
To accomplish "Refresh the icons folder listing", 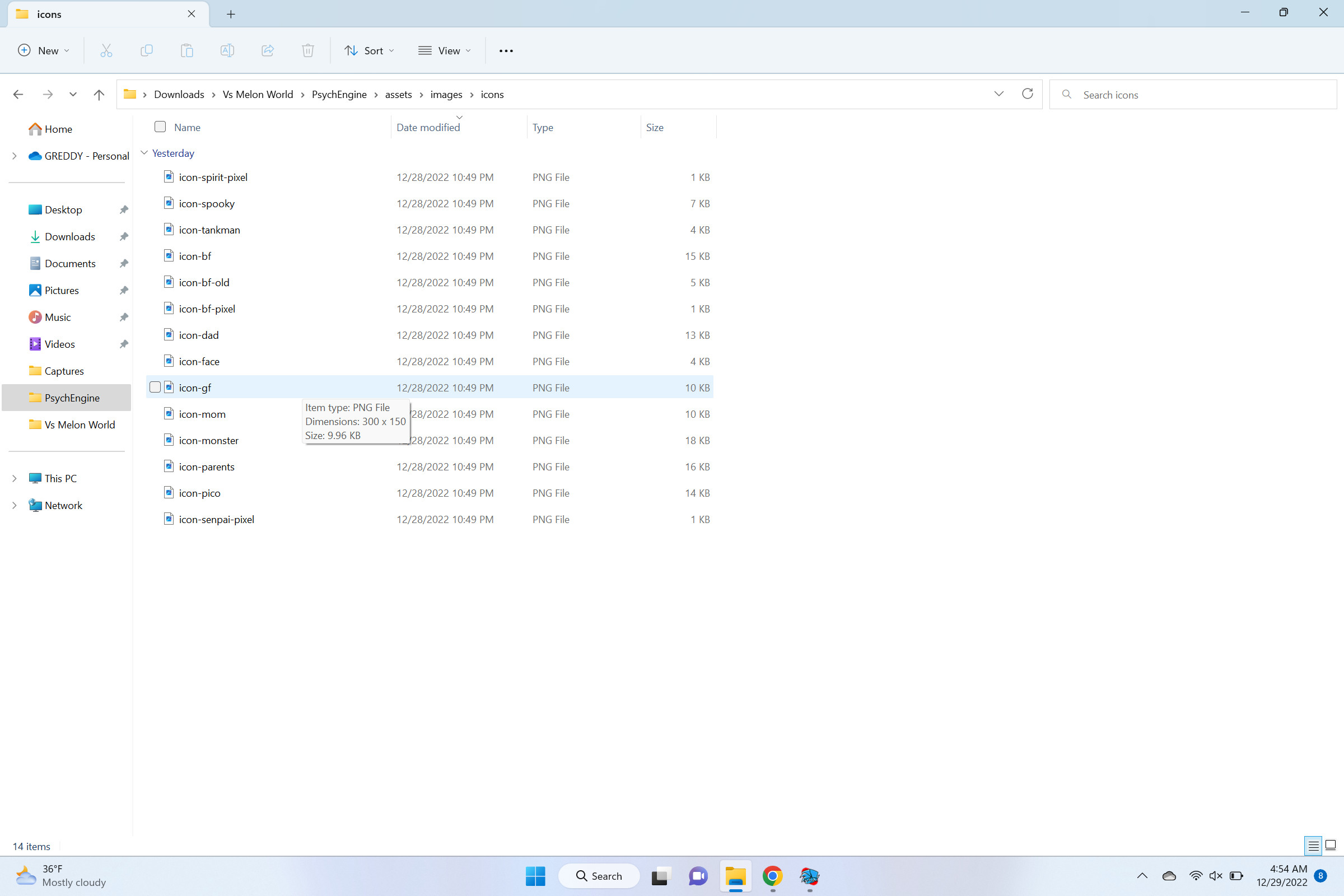I will 1027,94.
